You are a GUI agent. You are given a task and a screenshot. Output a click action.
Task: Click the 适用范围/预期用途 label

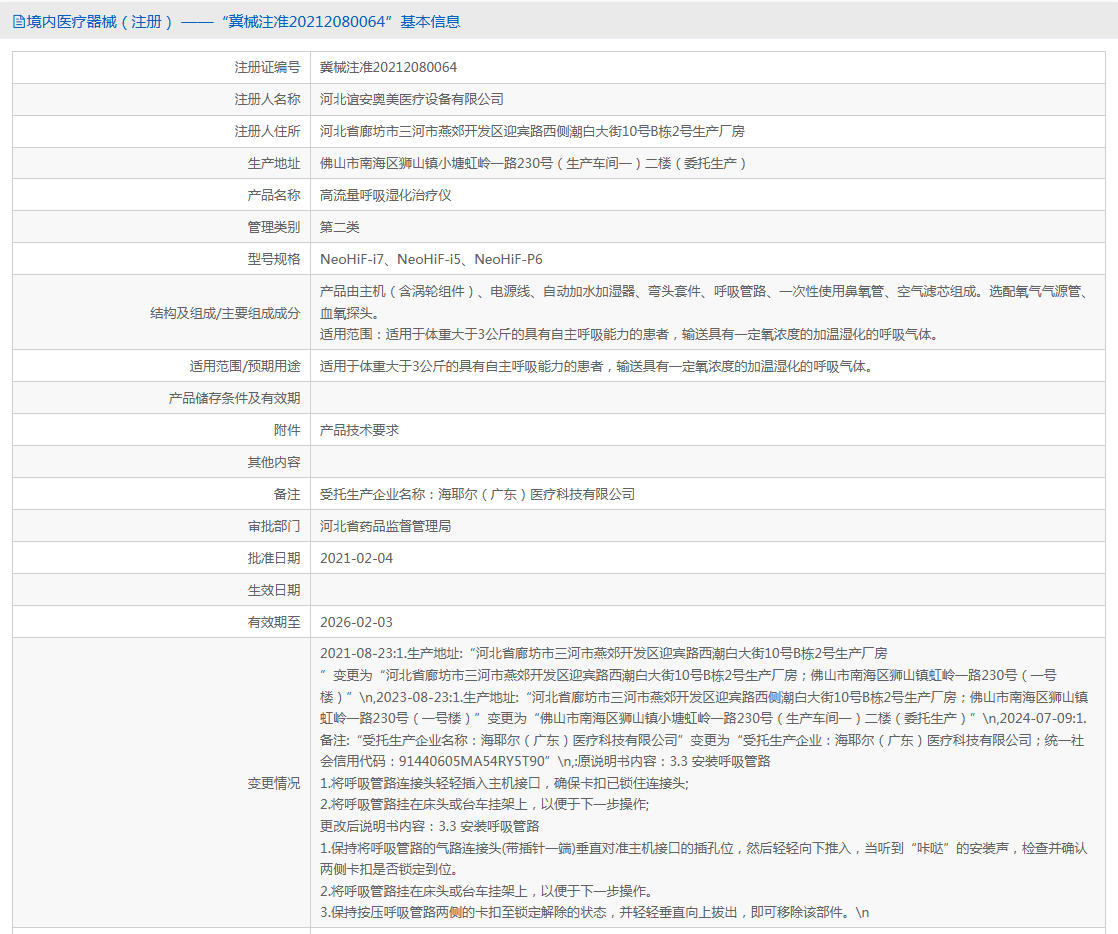245,366
